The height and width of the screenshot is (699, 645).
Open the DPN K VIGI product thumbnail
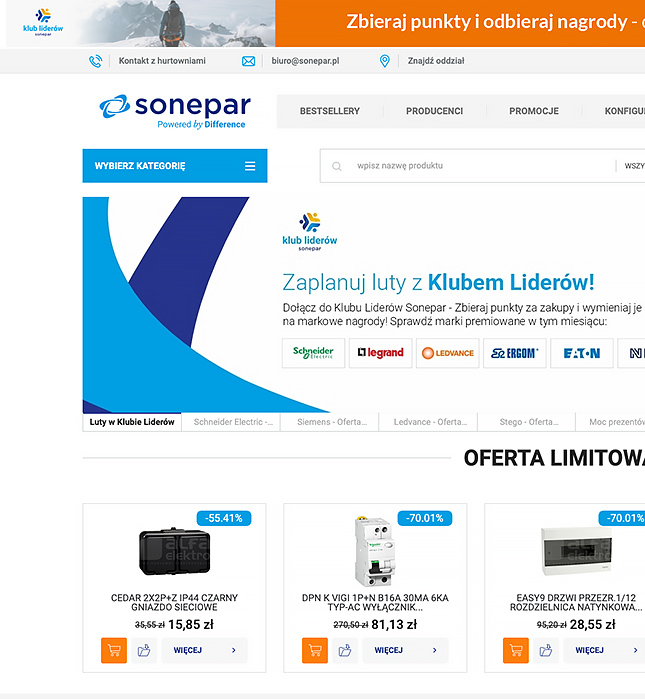tap(375, 551)
